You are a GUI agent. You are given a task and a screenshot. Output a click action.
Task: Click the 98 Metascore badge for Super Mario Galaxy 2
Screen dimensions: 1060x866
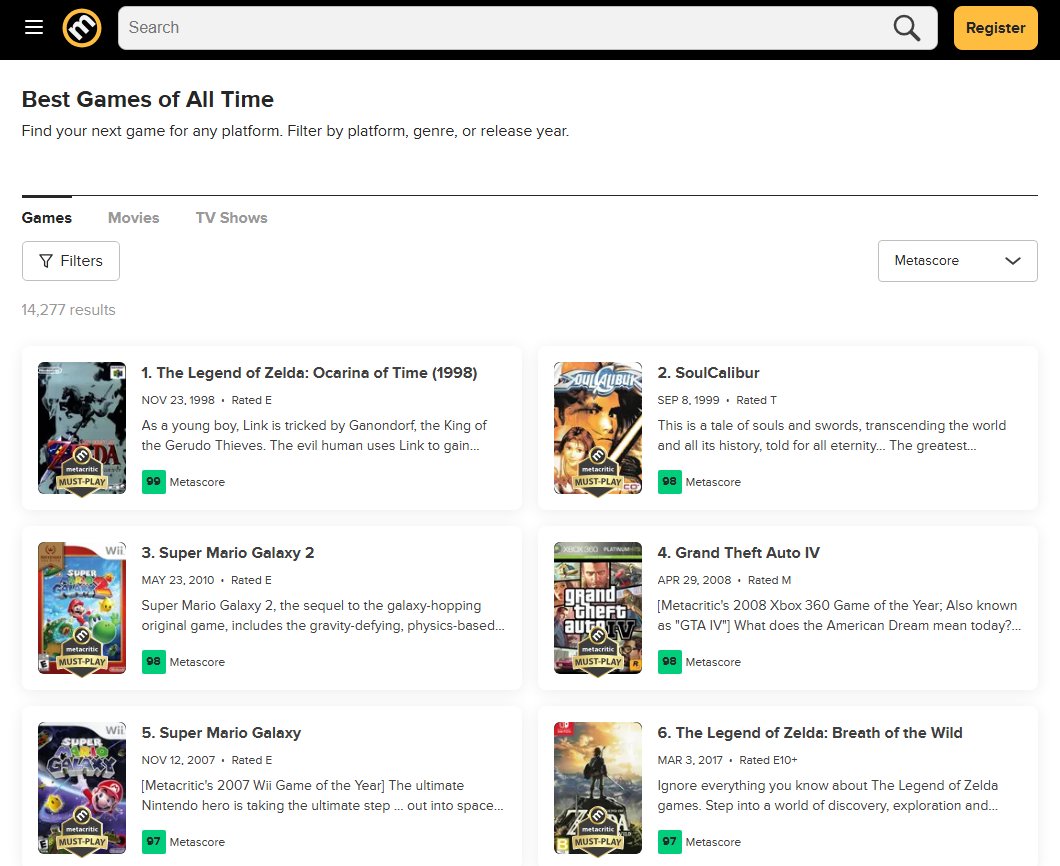[x=153, y=662]
